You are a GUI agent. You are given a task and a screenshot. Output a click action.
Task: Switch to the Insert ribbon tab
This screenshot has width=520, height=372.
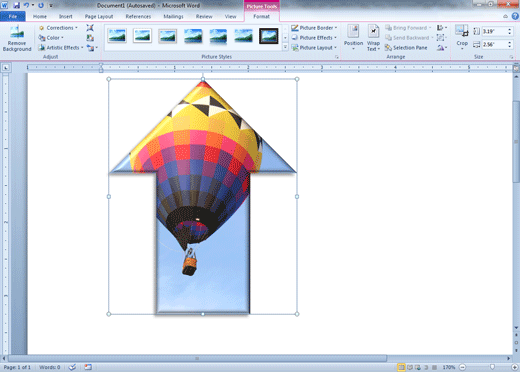pos(65,16)
